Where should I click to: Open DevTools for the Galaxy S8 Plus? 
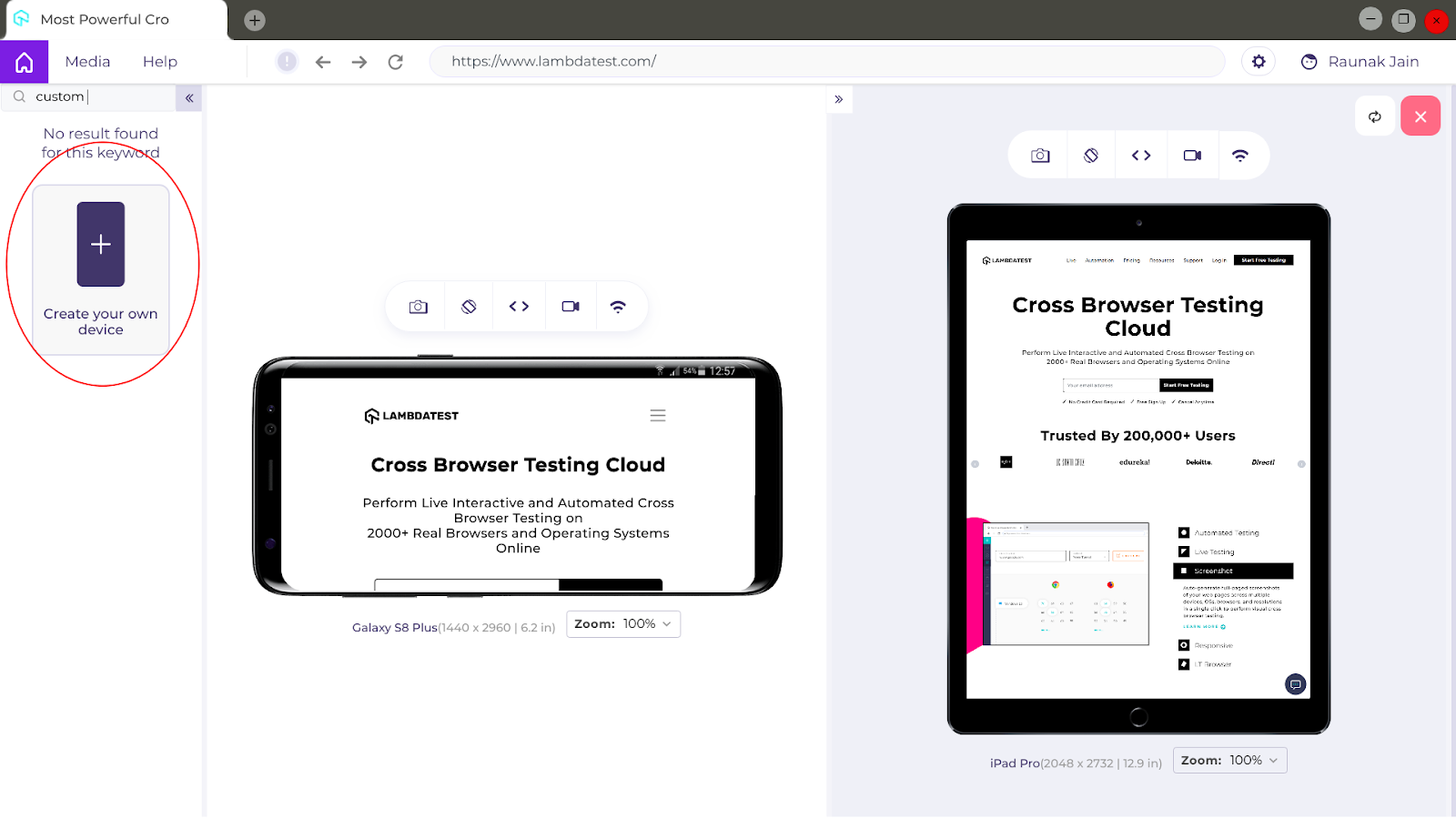(519, 307)
